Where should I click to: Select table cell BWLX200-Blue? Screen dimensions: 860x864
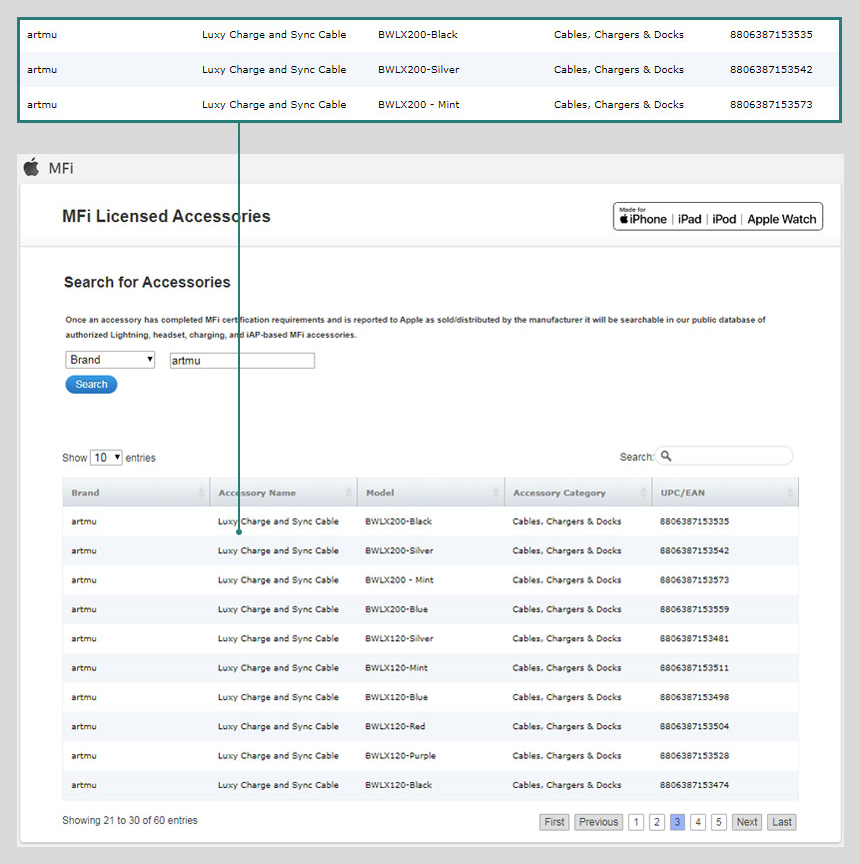(396, 609)
